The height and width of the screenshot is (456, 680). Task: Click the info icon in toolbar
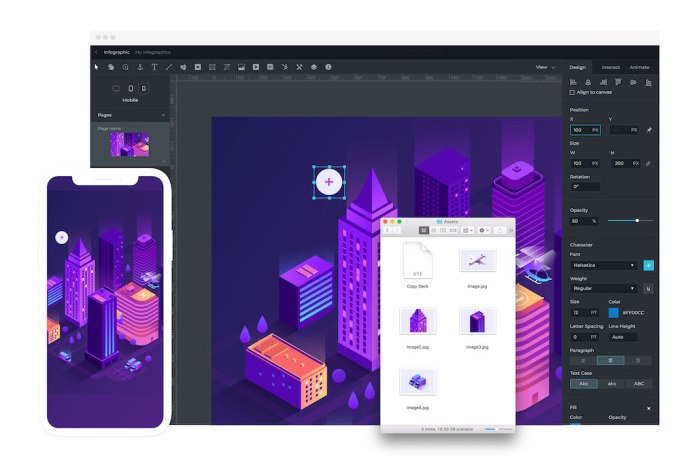click(328, 67)
